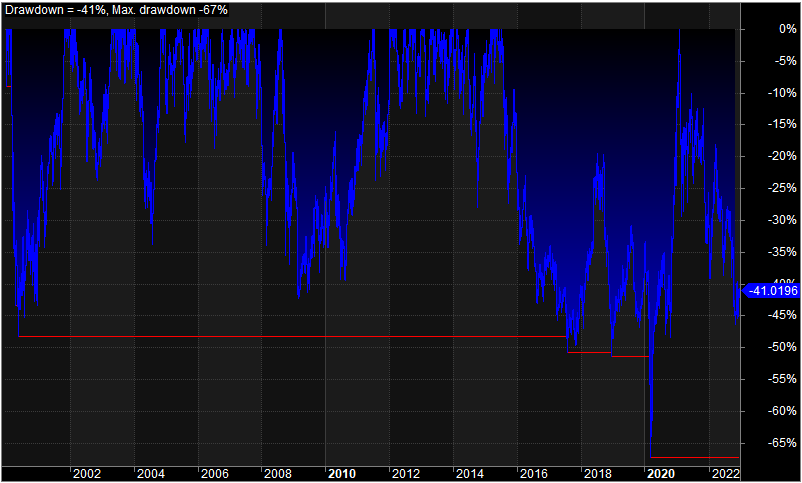Click the 2004 label on time axis
The width and height of the screenshot is (802, 483).
[150, 474]
